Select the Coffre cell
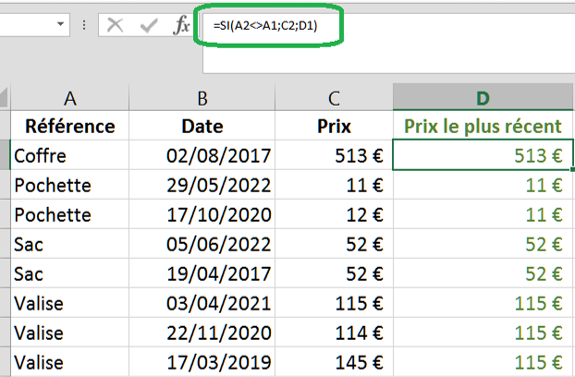The image size is (575, 377). tap(70, 155)
